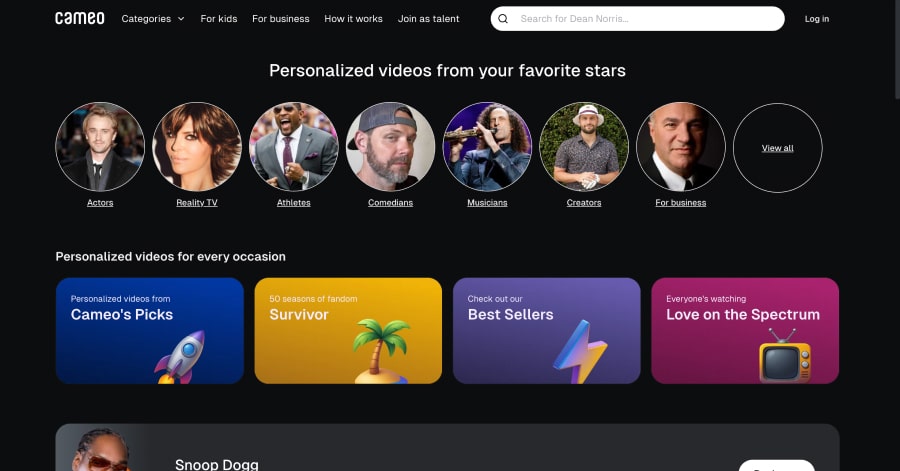Open the Creators category photo

(584, 147)
